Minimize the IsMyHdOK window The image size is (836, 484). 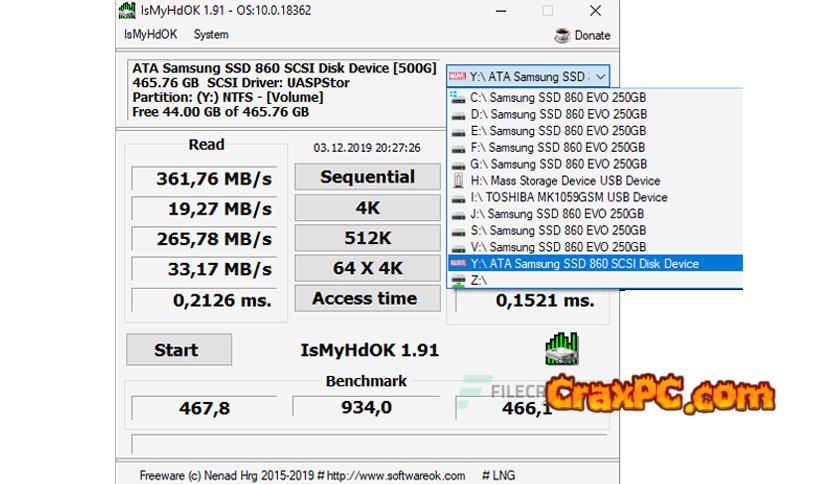pyautogui.click(x=501, y=11)
